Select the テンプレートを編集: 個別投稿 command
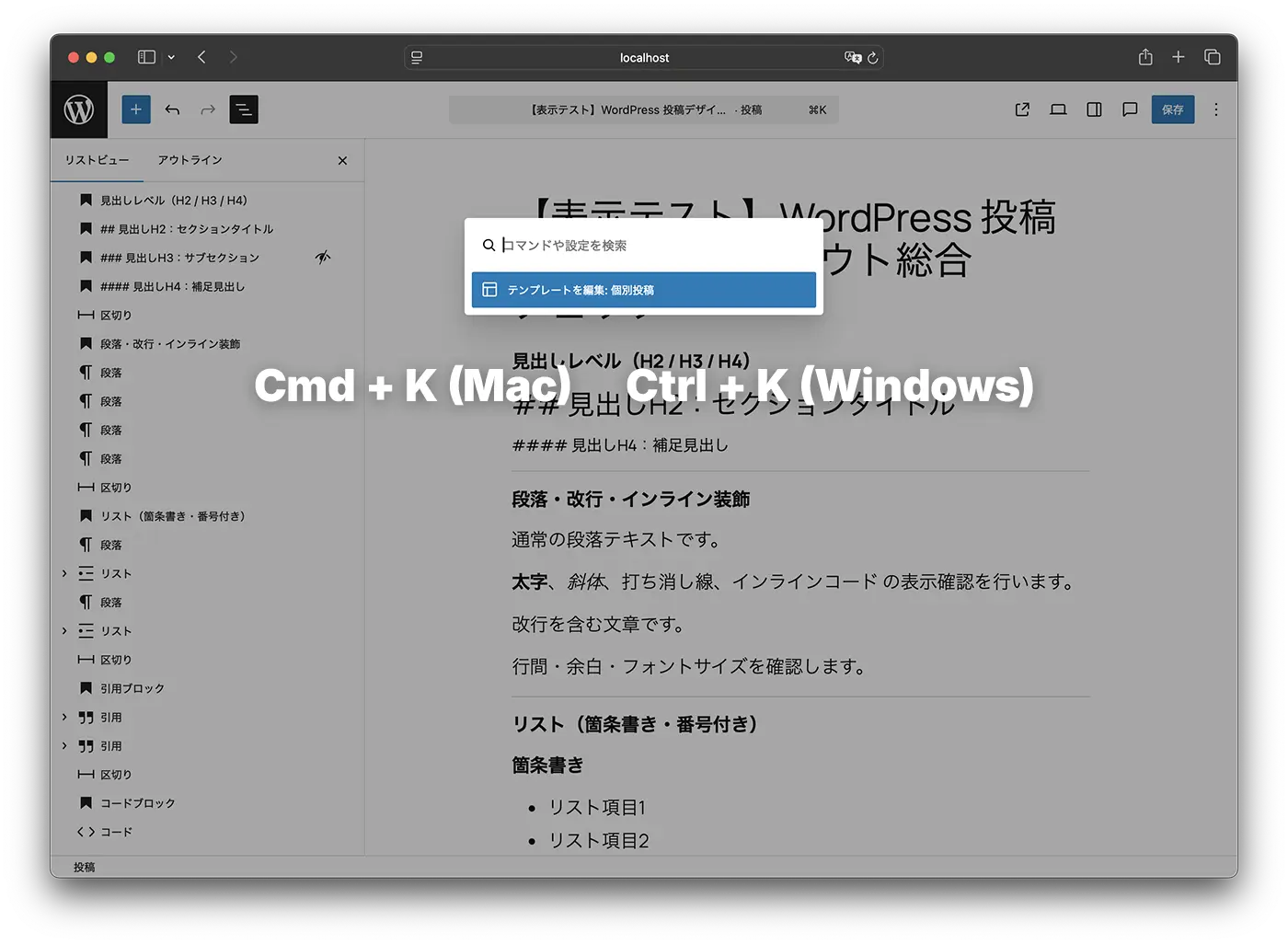 pyautogui.click(x=642, y=290)
